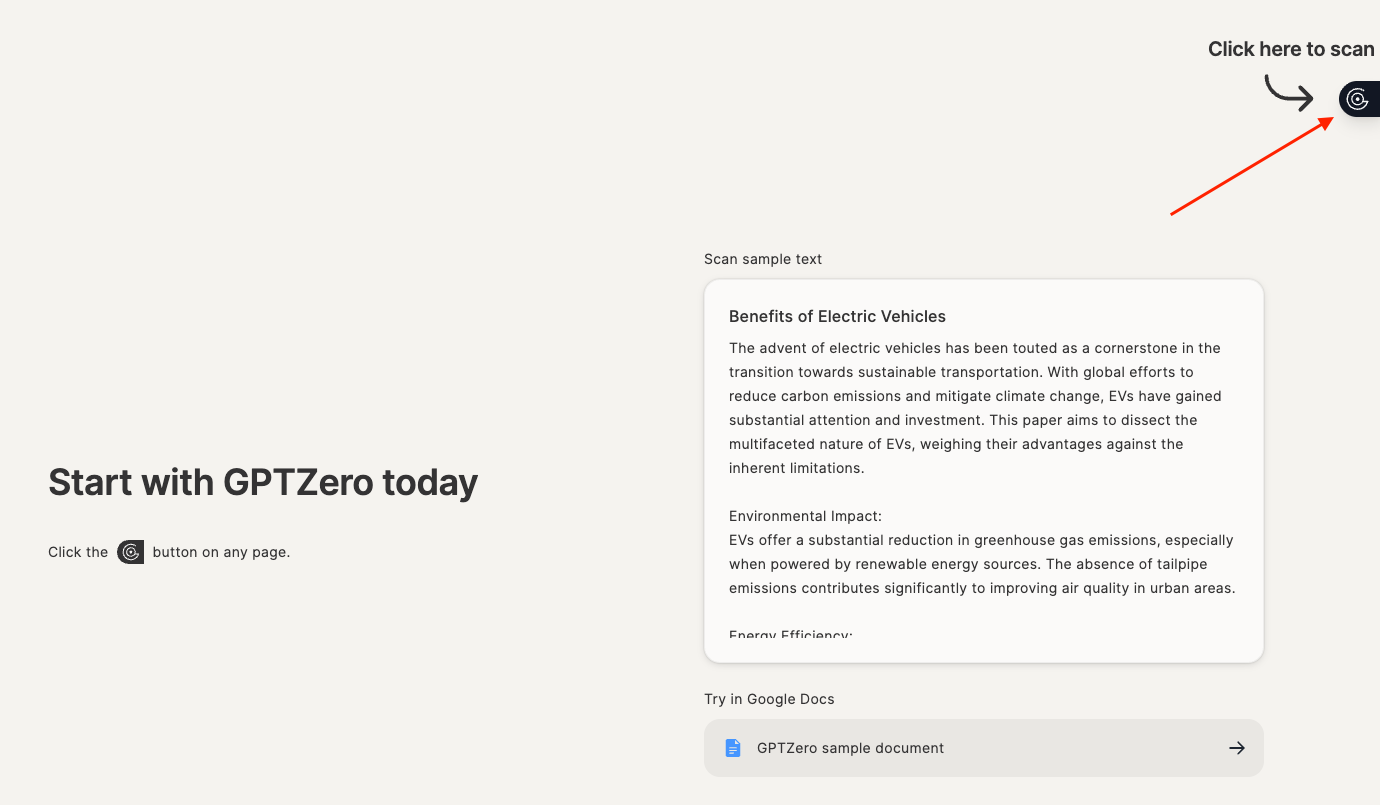1380x805 pixels.
Task: Click the blue Google Docs file icon
Action: click(733, 748)
